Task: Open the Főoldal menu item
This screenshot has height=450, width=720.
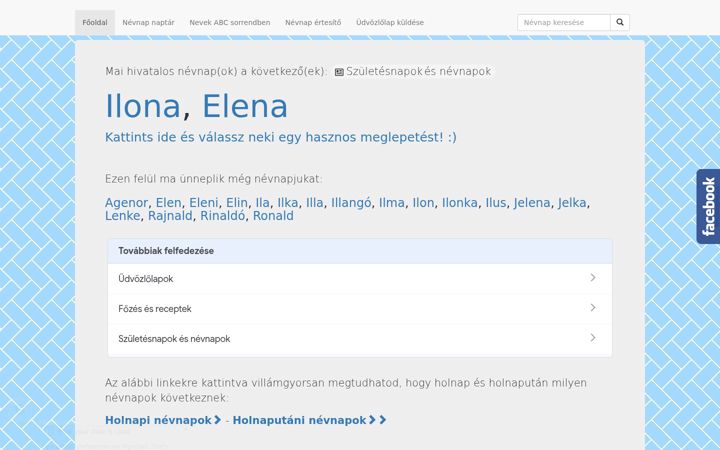Action: click(95, 22)
